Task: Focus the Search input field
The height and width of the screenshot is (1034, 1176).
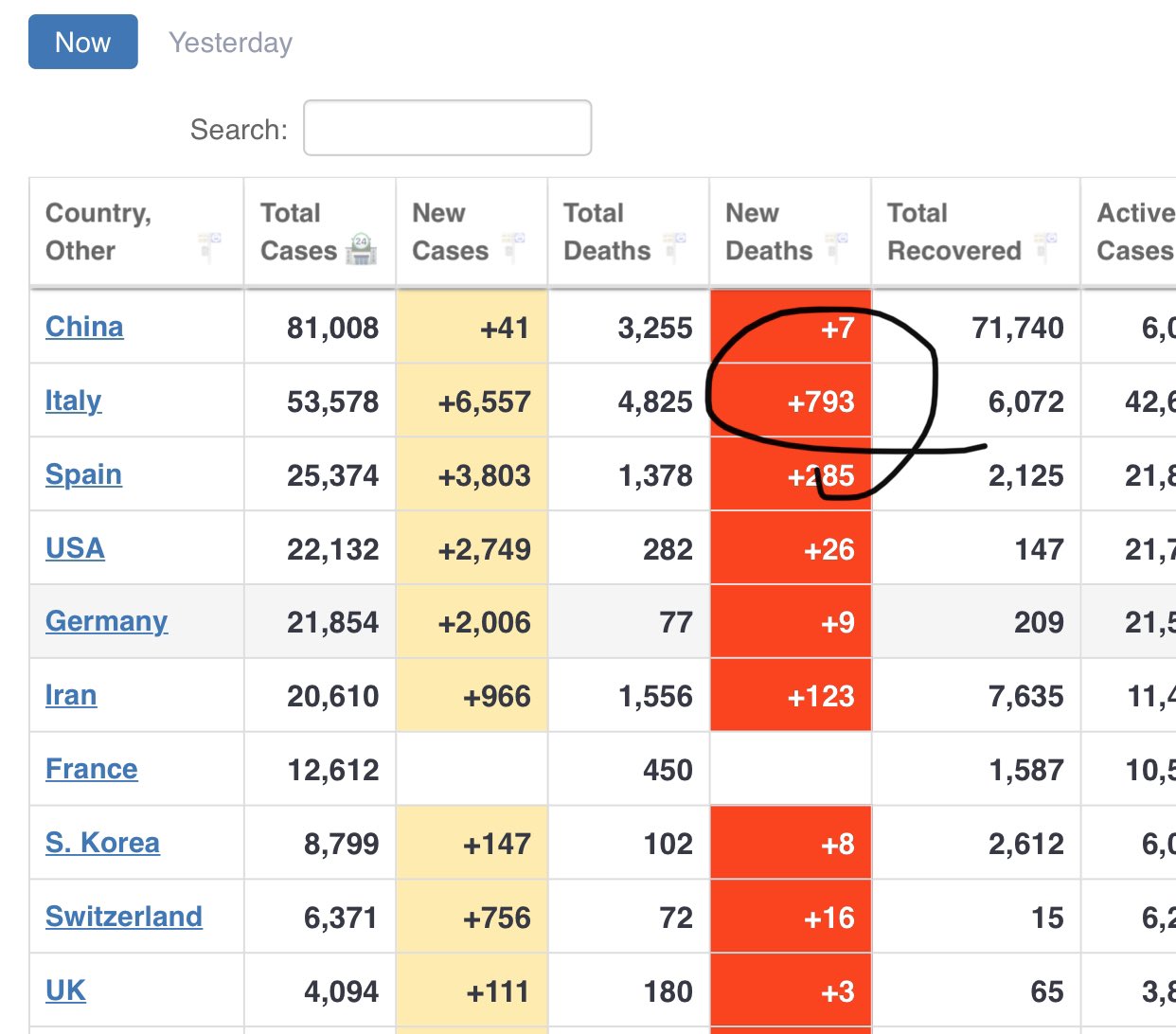Action: tap(447, 128)
